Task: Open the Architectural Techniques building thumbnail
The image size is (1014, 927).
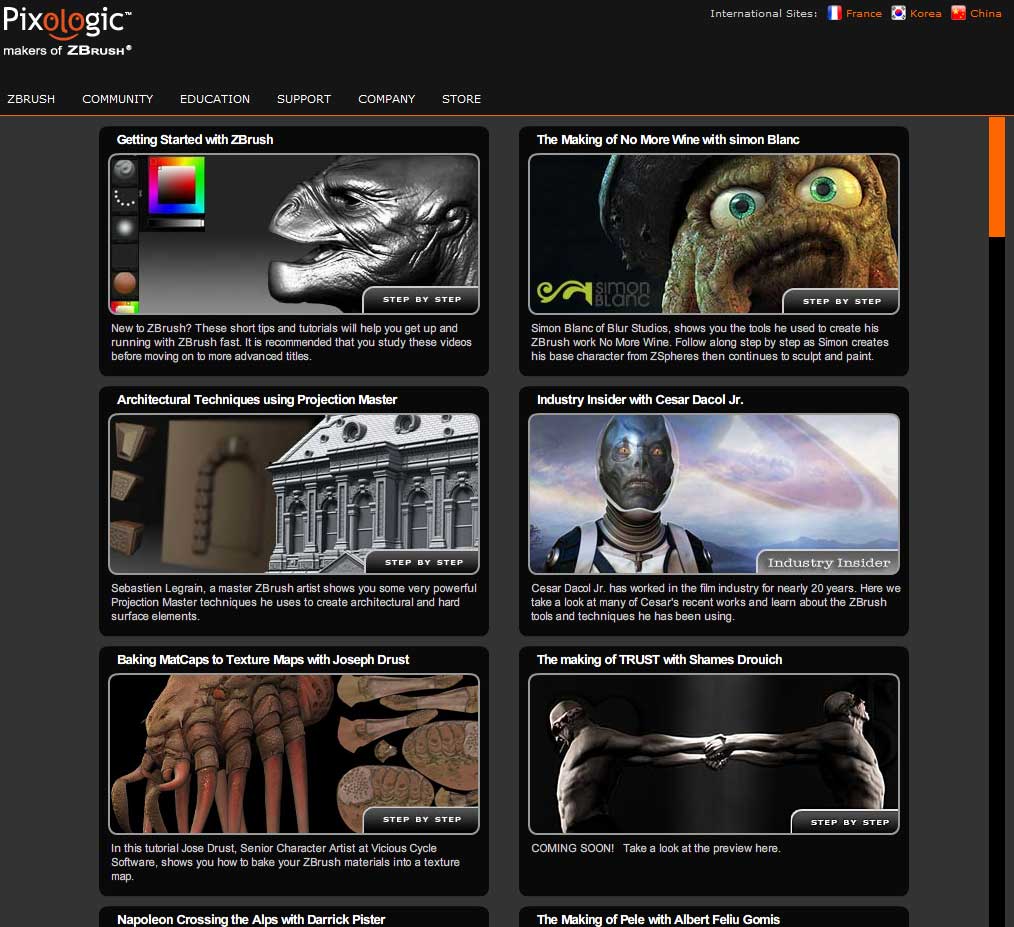Action: tap(294, 494)
